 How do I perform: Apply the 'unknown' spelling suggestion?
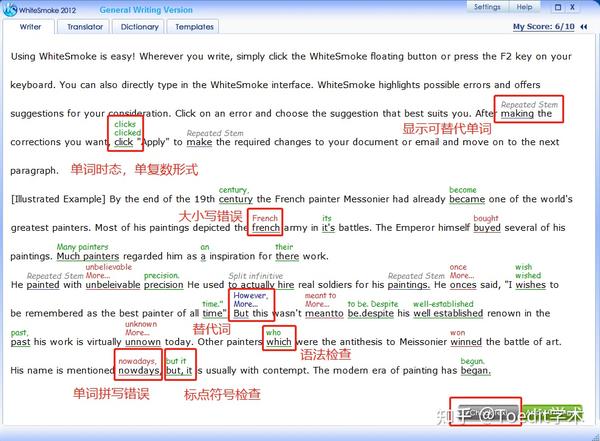point(141,324)
